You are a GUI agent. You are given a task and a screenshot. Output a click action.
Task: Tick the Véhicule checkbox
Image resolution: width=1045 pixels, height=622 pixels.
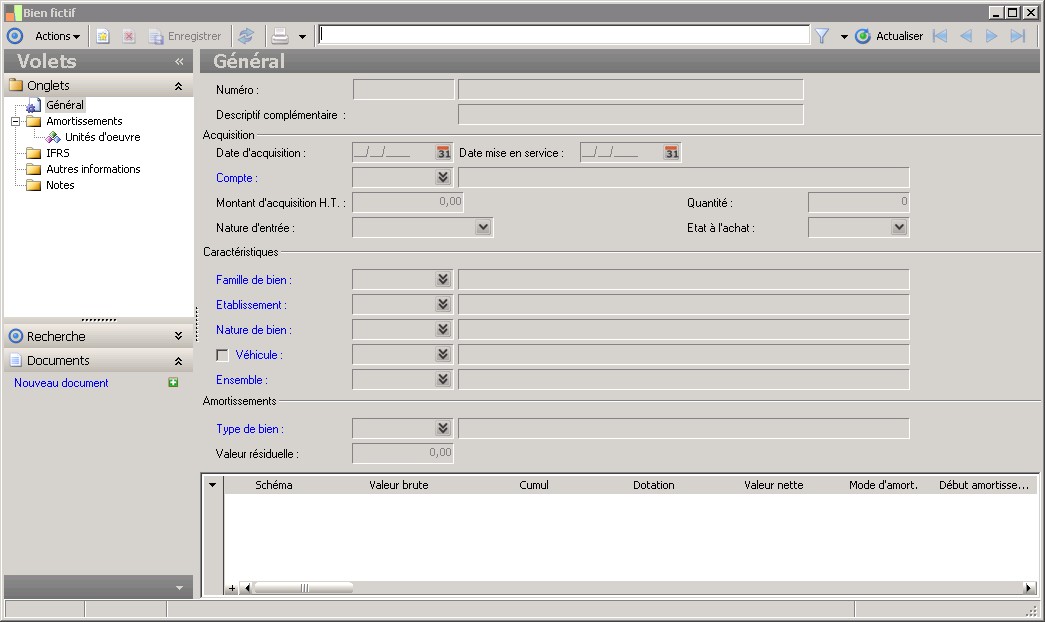(223, 355)
